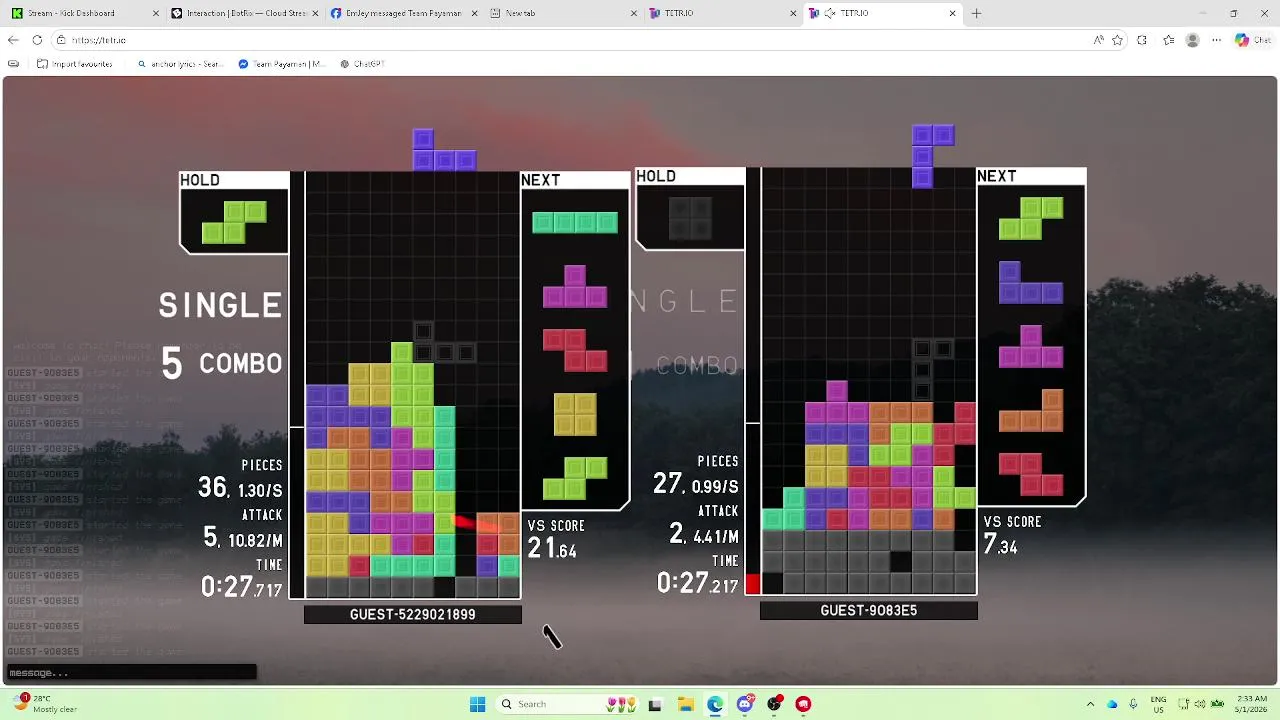Open Task View on the taskbar
1280x720 pixels.
point(655,704)
